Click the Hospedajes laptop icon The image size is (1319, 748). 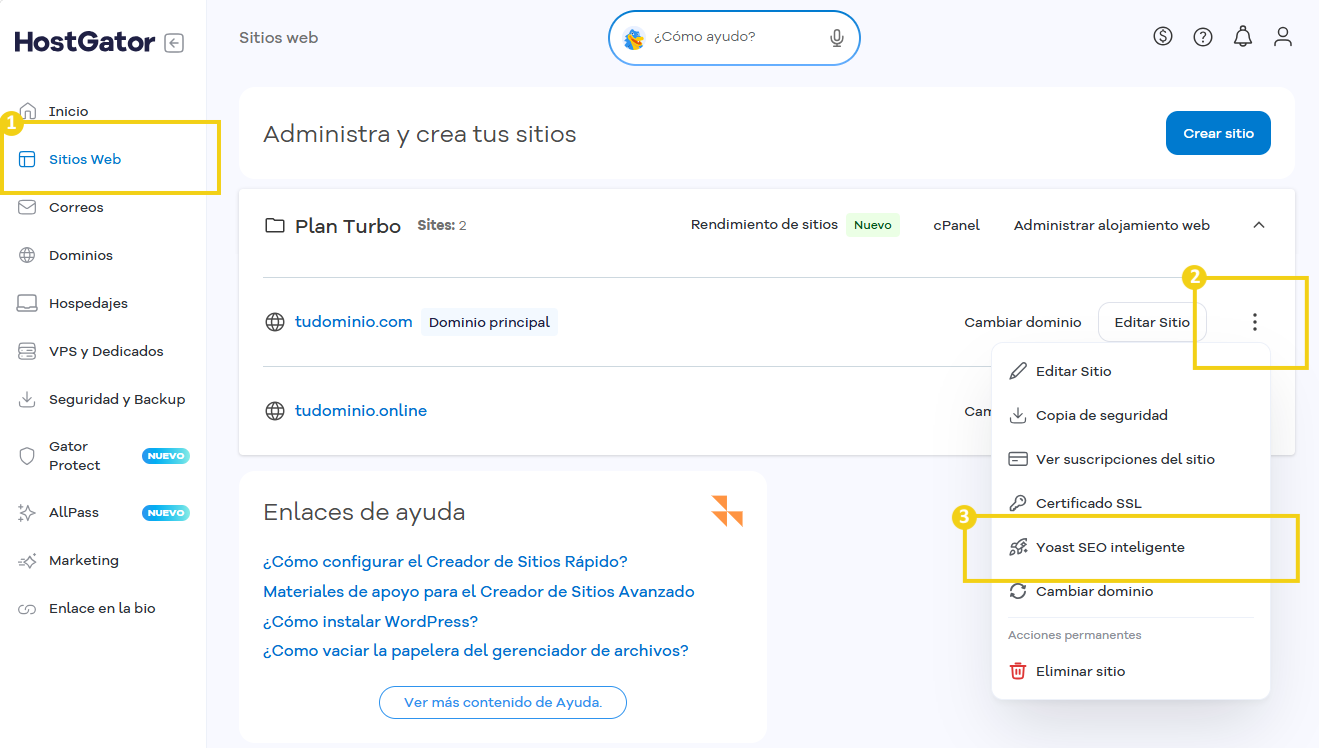tap(28, 303)
